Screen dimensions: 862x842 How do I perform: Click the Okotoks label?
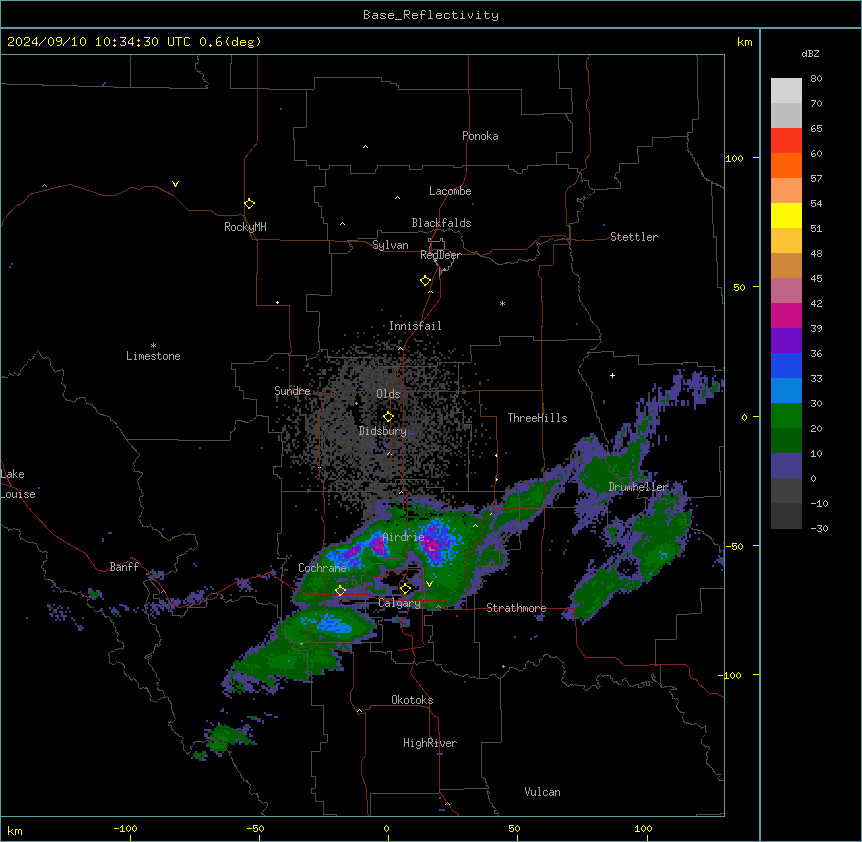pos(412,700)
